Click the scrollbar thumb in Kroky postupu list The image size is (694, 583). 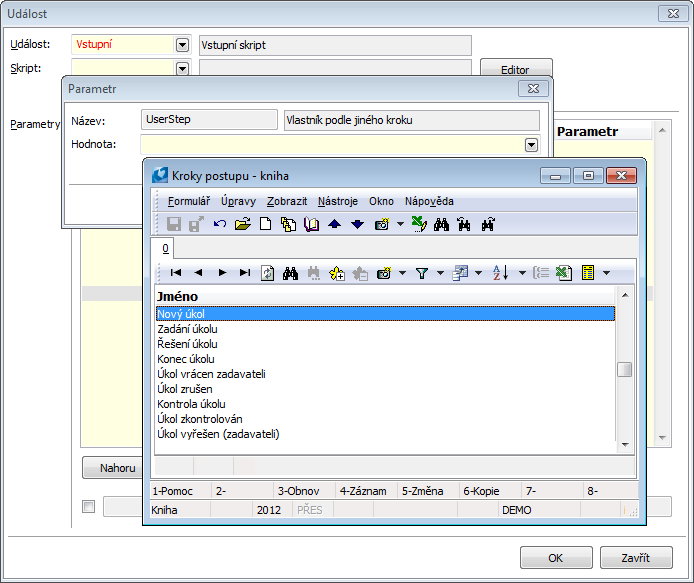(625, 369)
